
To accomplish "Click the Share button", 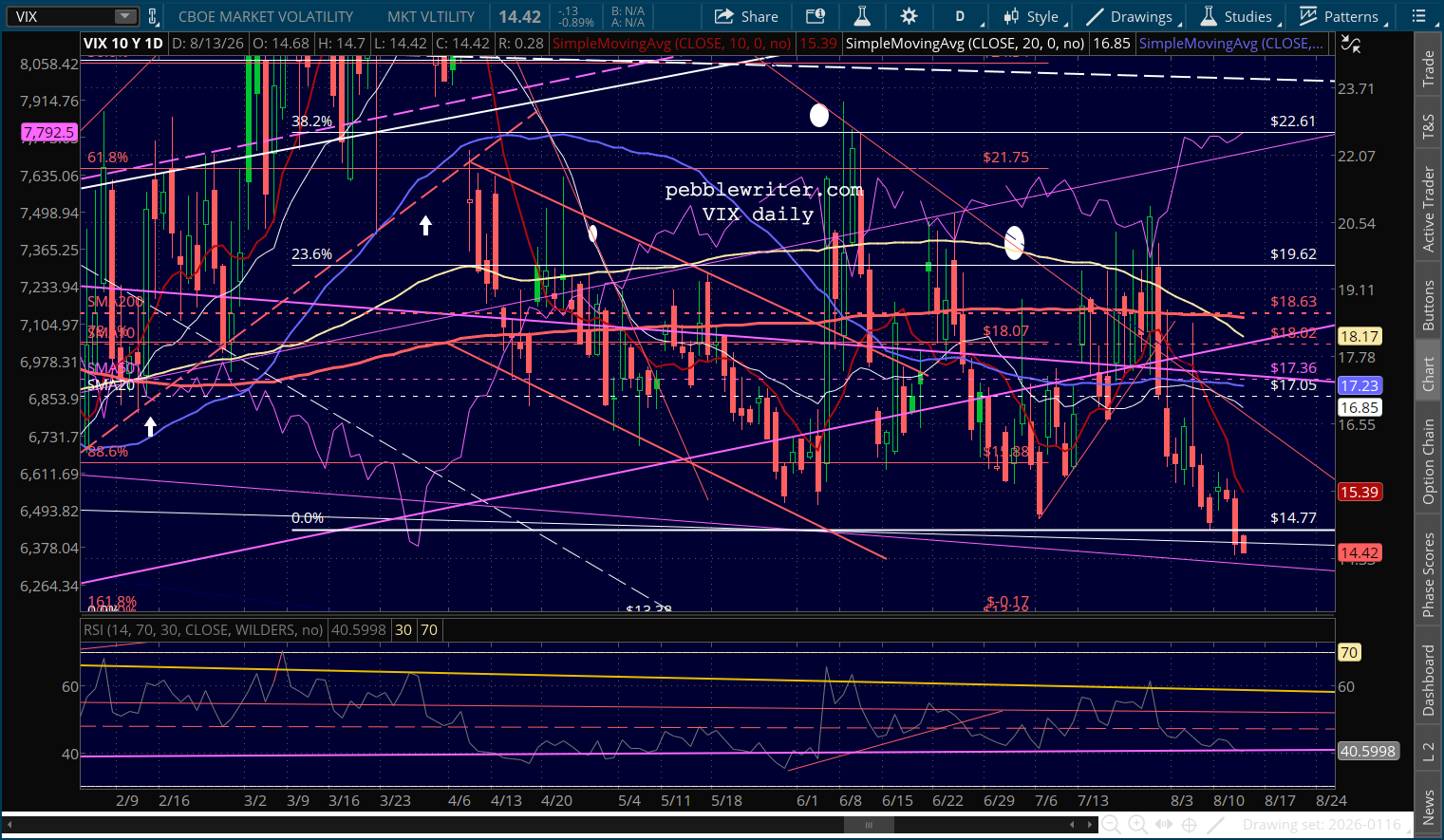I will (x=746, y=16).
